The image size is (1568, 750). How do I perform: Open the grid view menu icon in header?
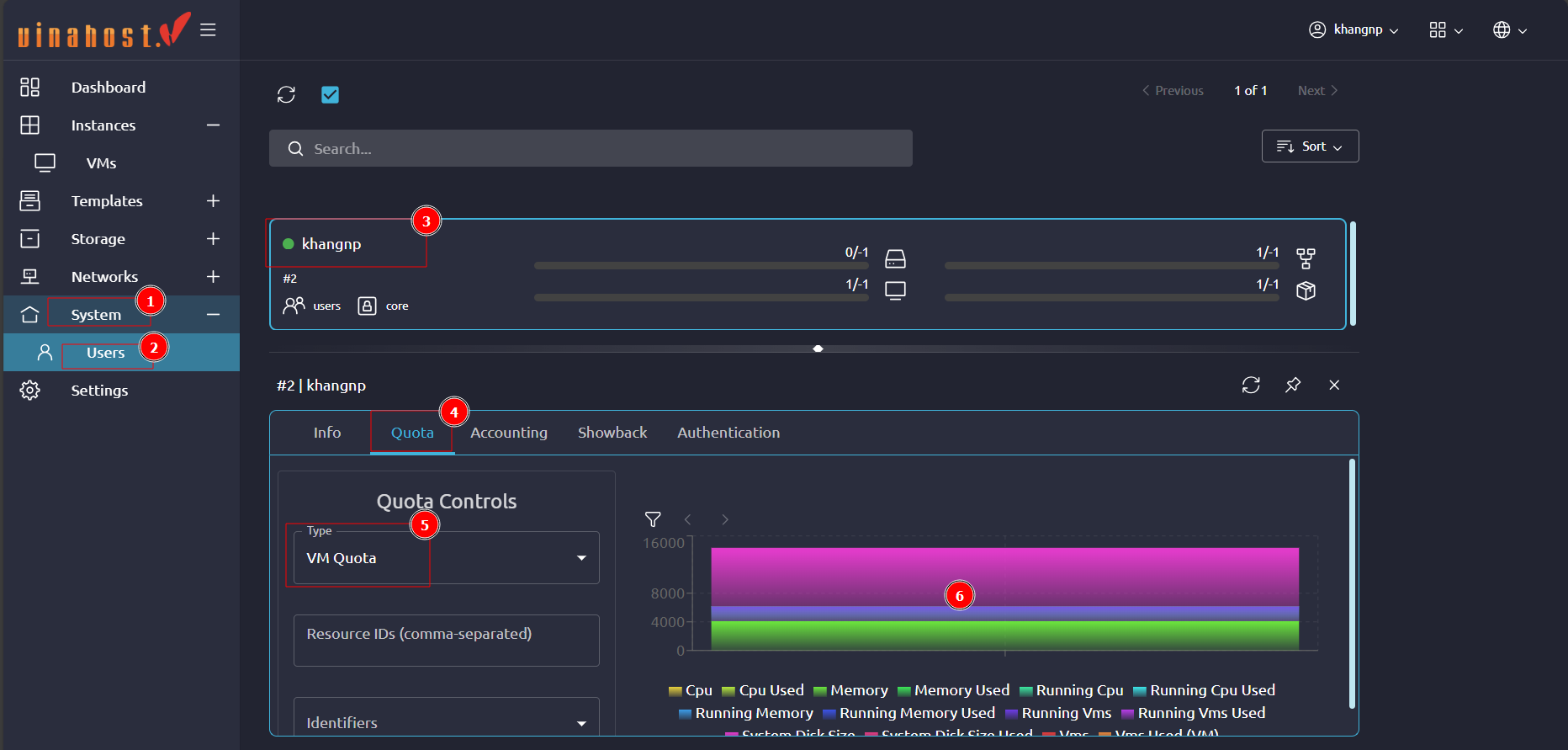click(x=1444, y=30)
